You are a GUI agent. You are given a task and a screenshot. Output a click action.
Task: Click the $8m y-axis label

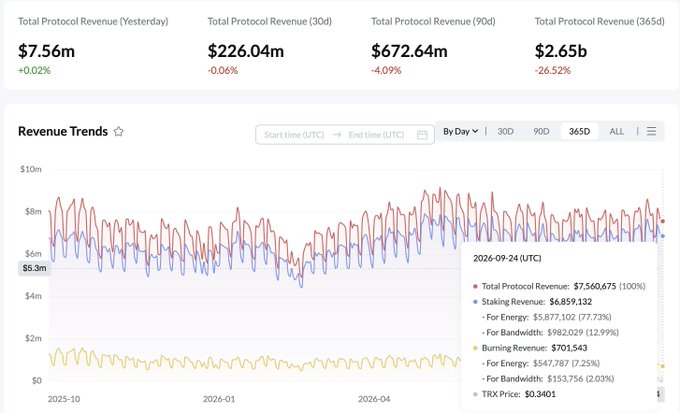(33, 211)
